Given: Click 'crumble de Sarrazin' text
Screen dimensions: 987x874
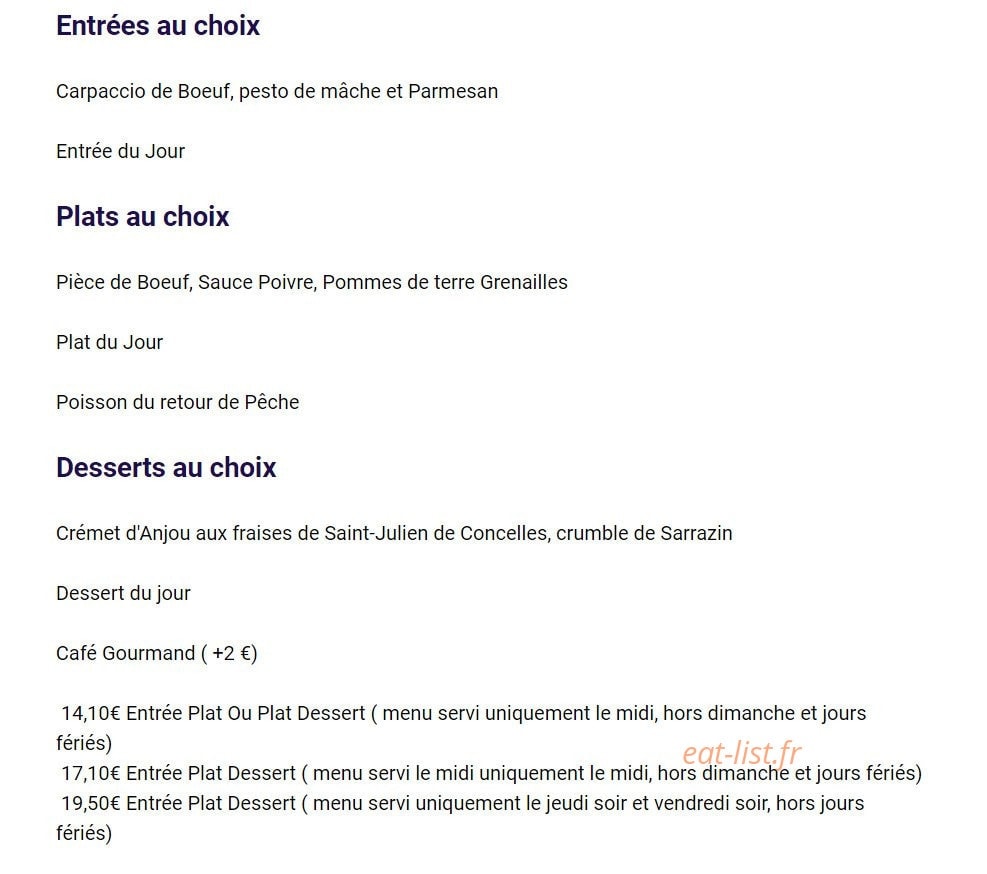Looking at the screenshot, I should tap(645, 533).
